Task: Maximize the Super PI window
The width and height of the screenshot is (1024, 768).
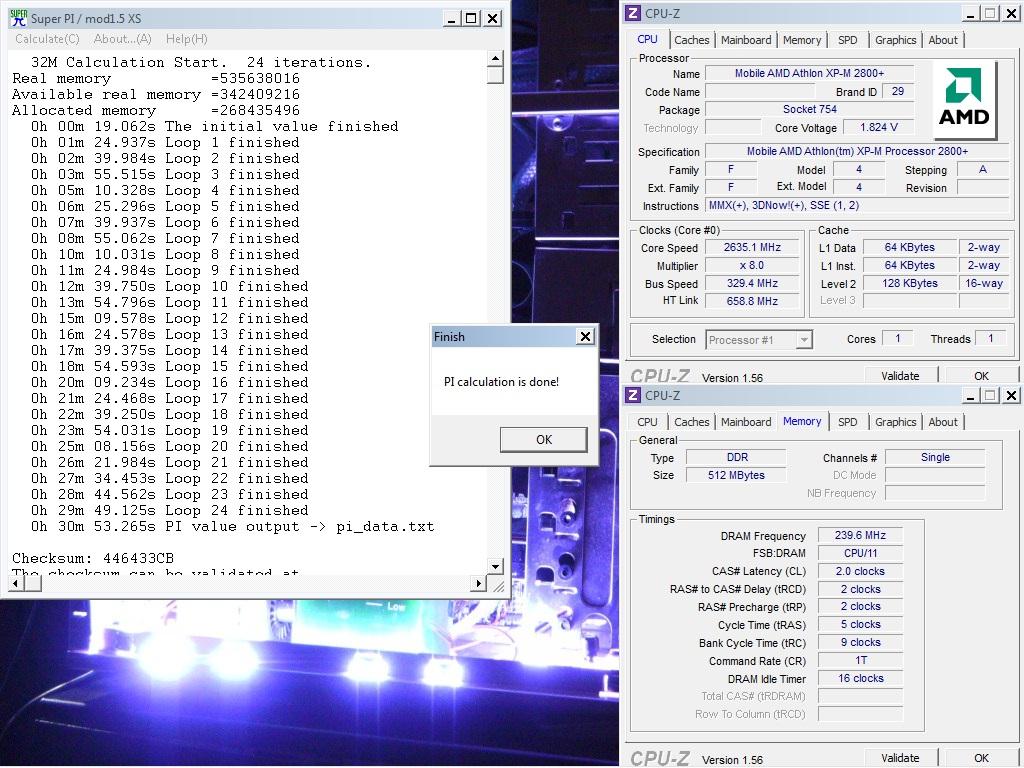Action: click(x=471, y=18)
